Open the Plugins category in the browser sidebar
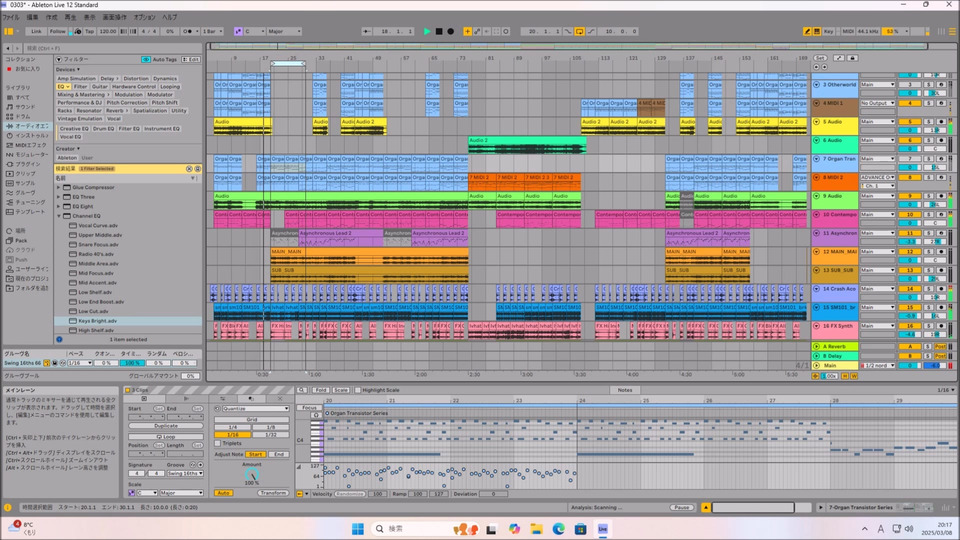Viewport: 960px width, 540px height. click(28, 164)
